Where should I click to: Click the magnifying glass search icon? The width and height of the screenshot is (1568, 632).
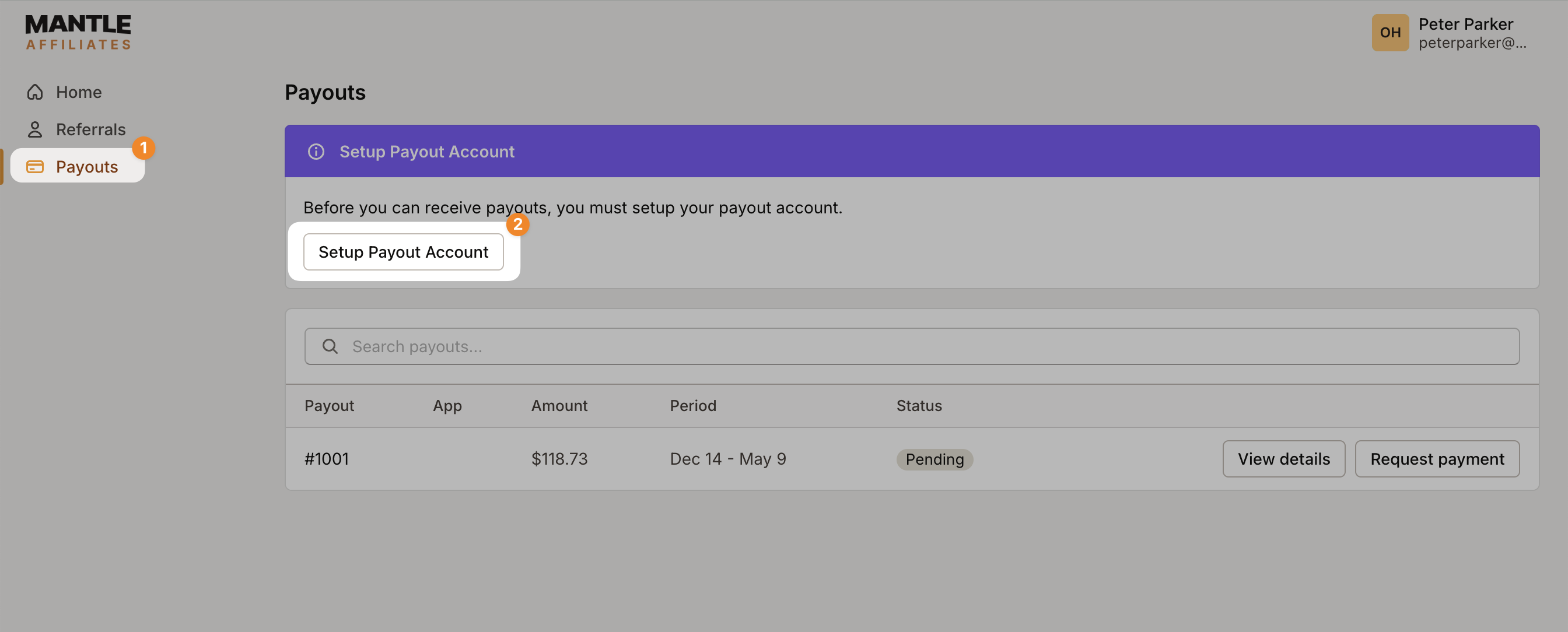[x=330, y=346]
